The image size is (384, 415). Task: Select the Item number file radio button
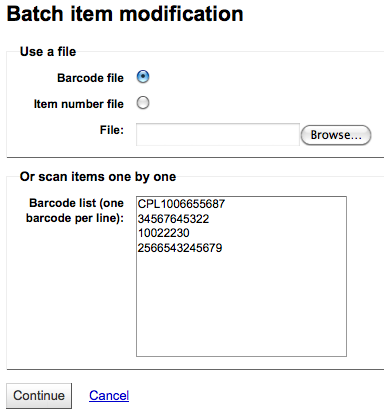[x=143, y=103]
